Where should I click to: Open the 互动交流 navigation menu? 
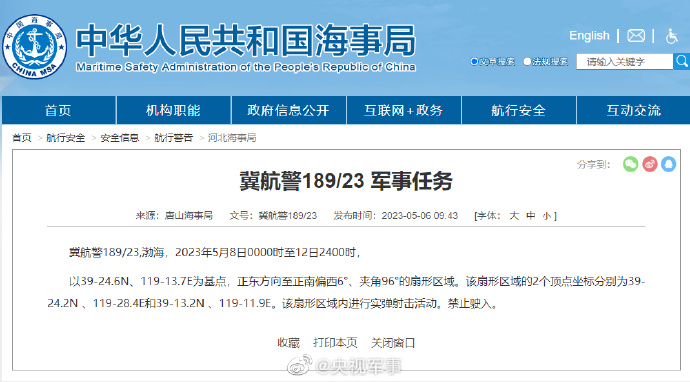[634, 110]
